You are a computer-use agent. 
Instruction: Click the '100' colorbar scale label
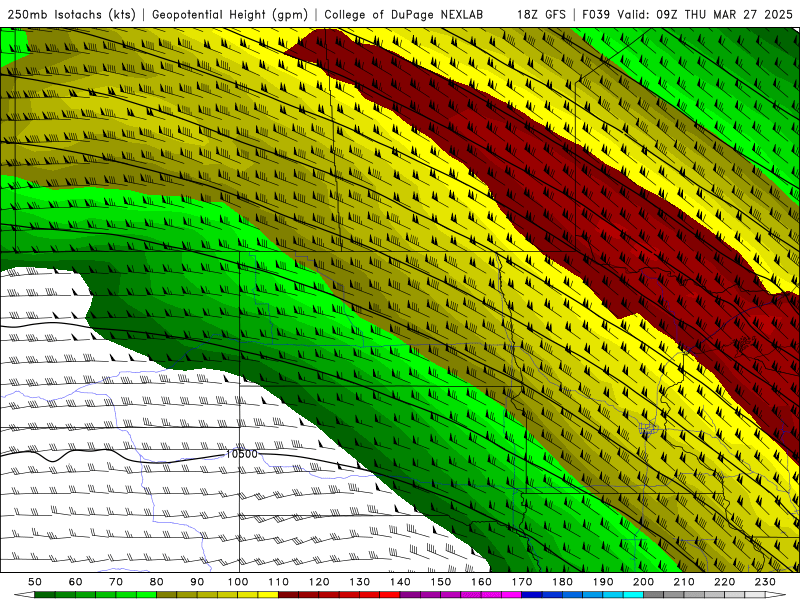pos(238,582)
